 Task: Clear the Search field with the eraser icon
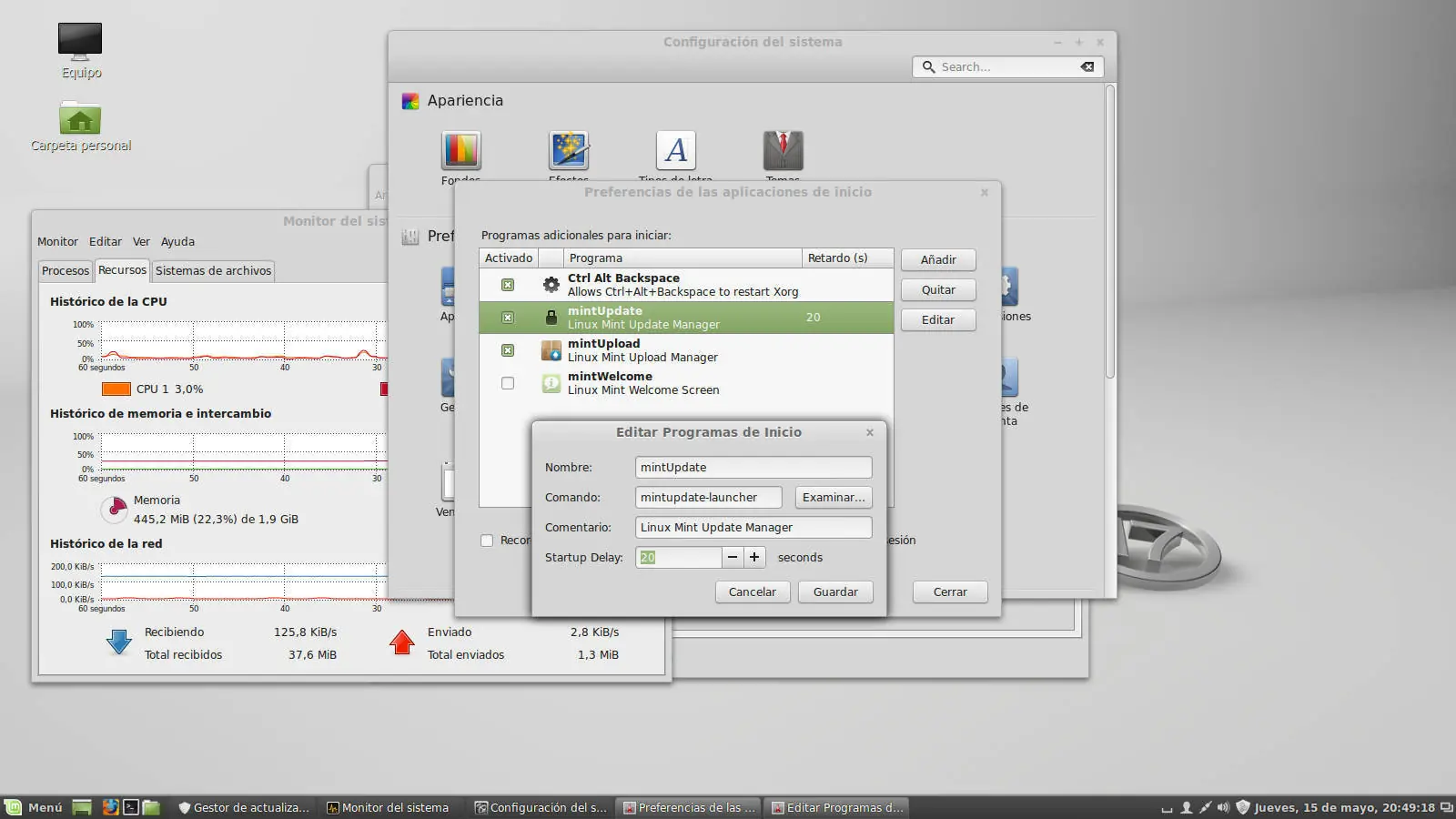tap(1087, 66)
